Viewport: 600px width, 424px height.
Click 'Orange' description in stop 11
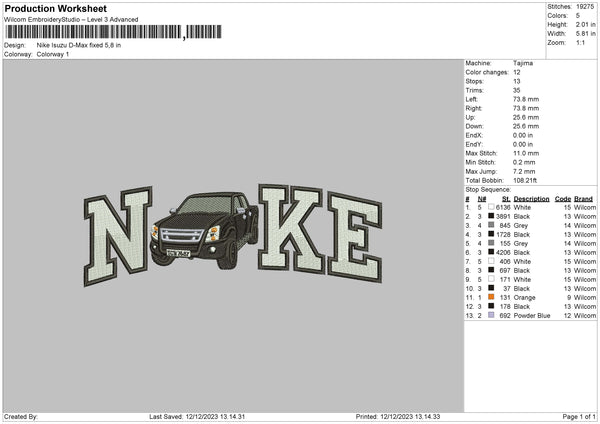(525, 297)
